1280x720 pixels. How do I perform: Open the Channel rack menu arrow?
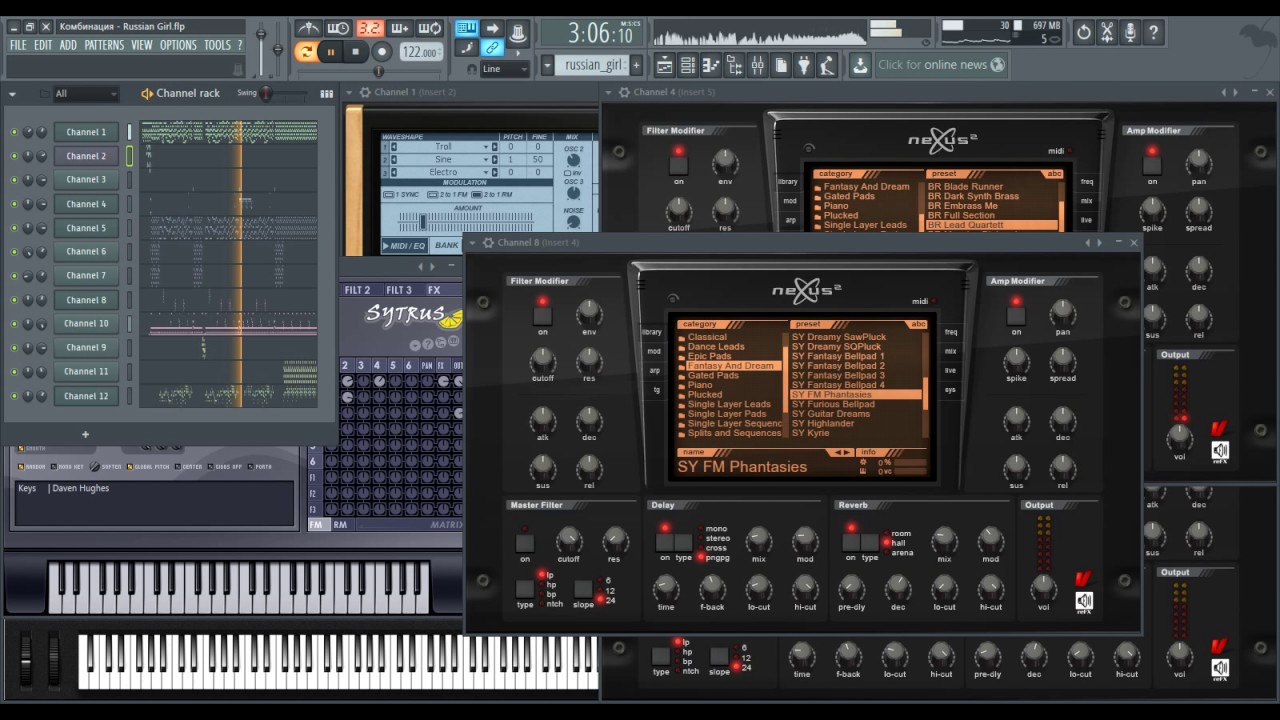tap(12, 93)
